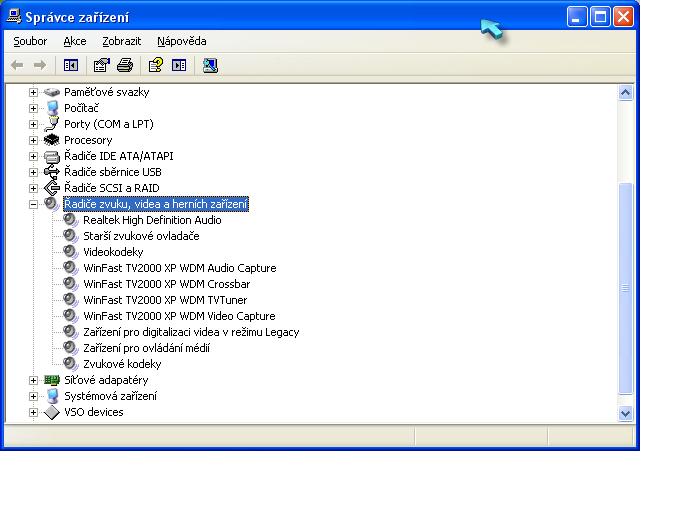
Task: Select the VSO devices label
Action: pos(93,413)
